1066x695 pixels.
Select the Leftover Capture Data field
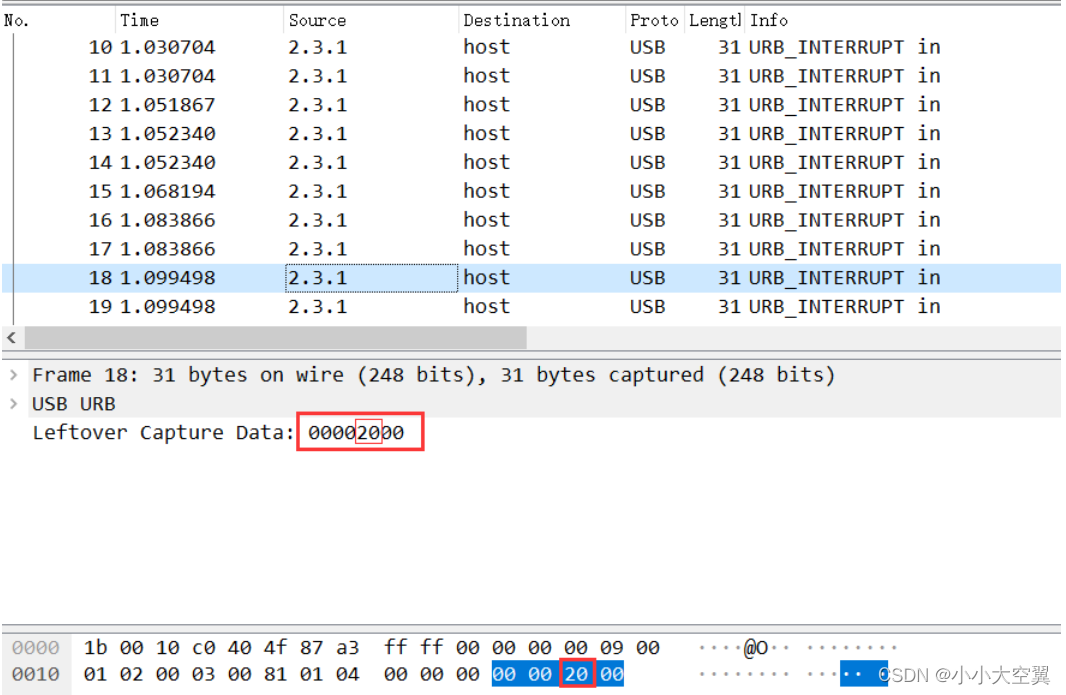160,432
